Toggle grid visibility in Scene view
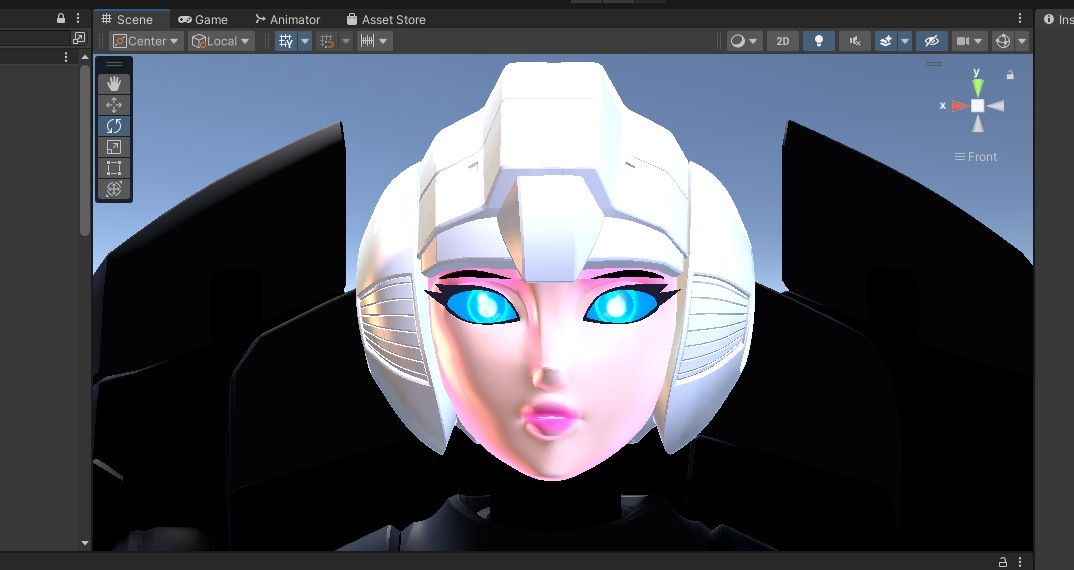Viewport: 1074px width, 570px height. coord(286,41)
